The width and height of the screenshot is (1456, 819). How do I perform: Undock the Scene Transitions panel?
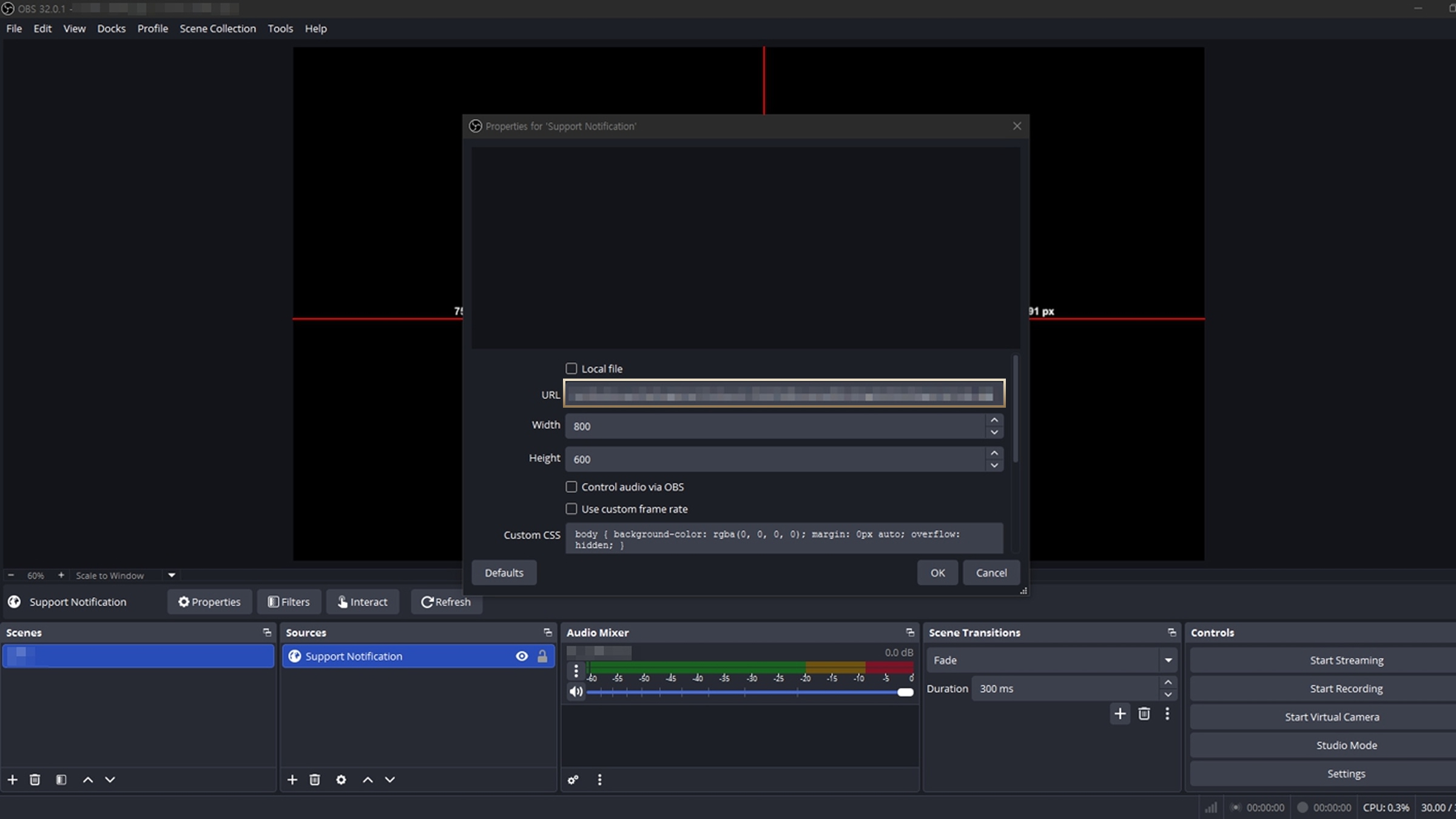[1171, 632]
